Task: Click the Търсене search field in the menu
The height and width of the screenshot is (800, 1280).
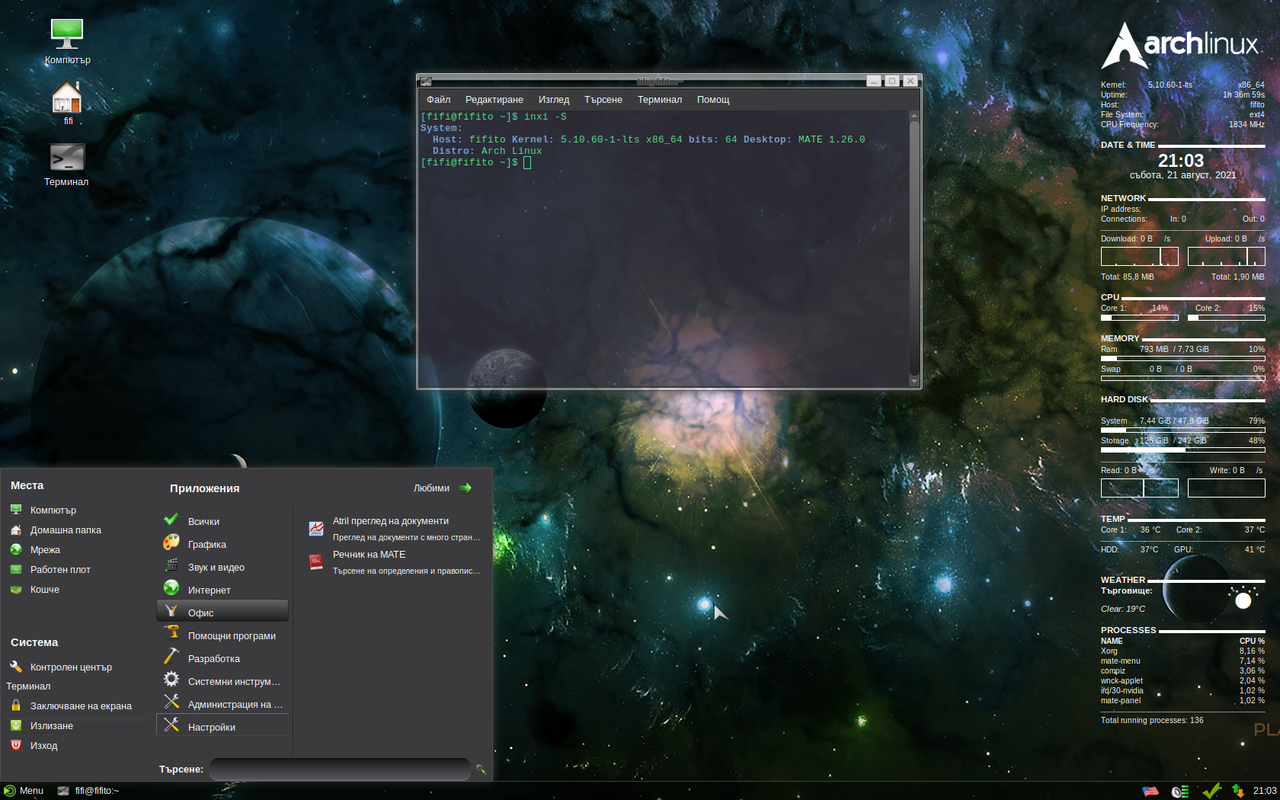Action: tap(340, 769)
